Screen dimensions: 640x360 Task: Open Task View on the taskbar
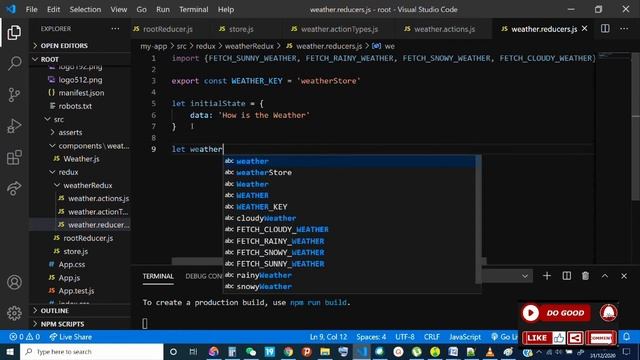point(193,351)
